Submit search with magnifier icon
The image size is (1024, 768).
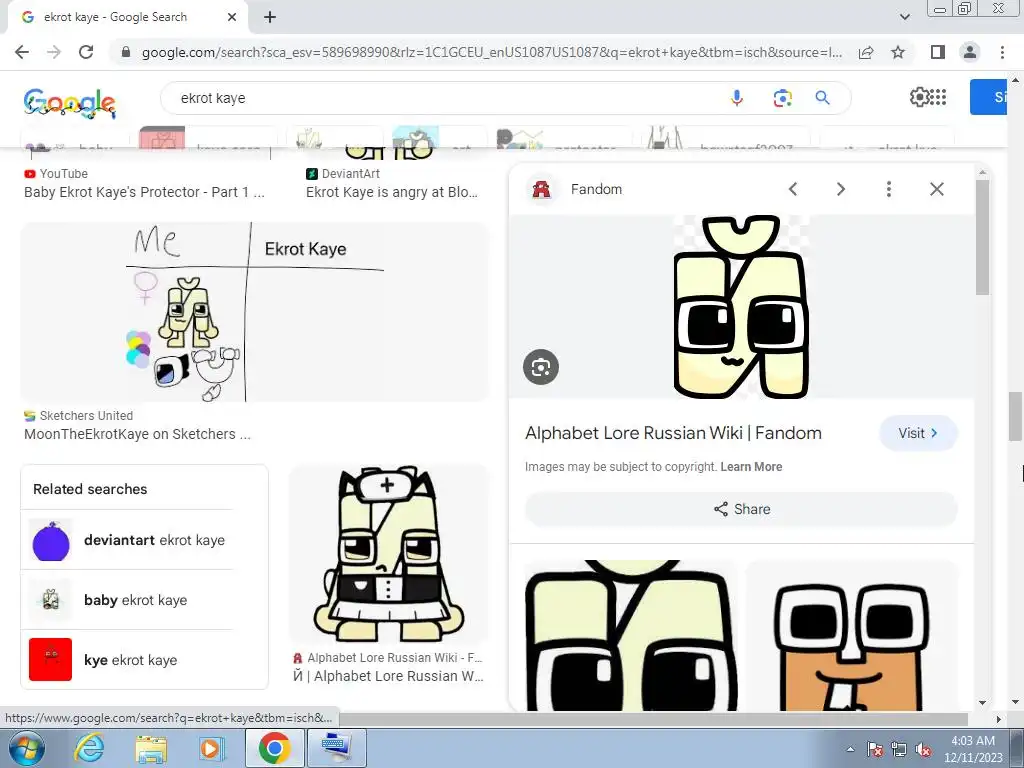click(822, 98)
